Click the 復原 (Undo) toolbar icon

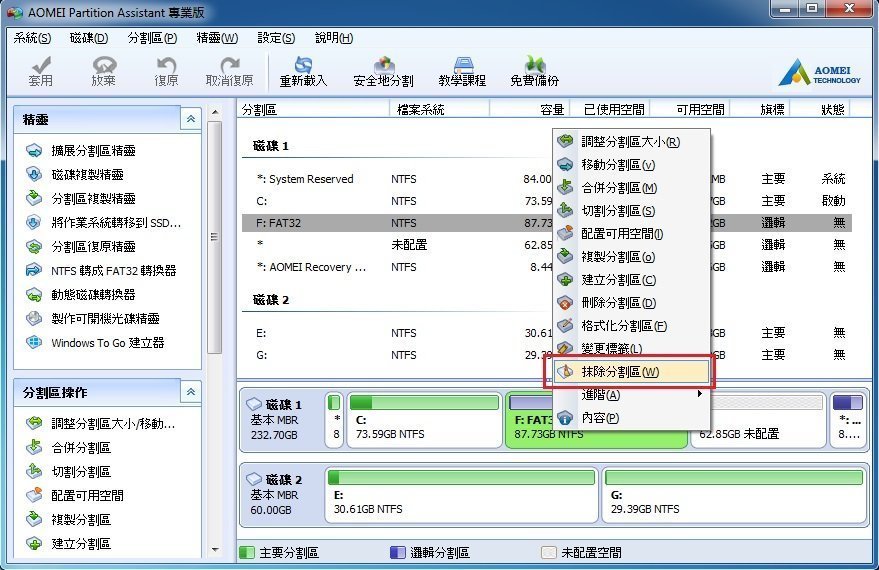(166, 71)
